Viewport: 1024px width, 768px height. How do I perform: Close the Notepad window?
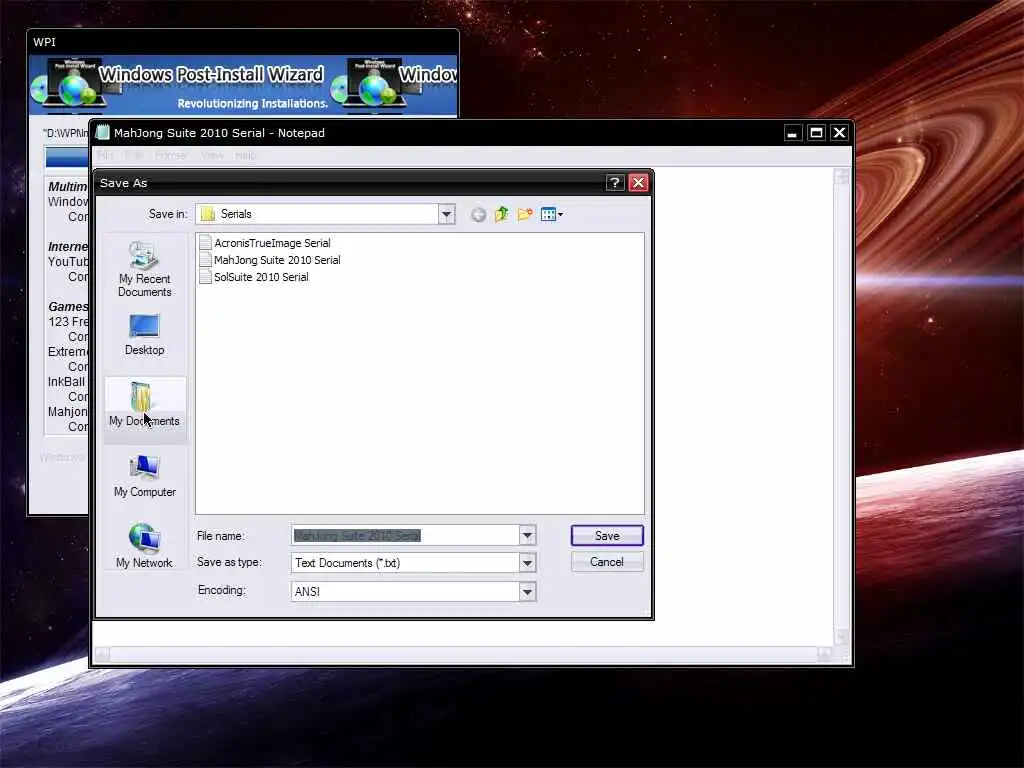click(840, 133)
